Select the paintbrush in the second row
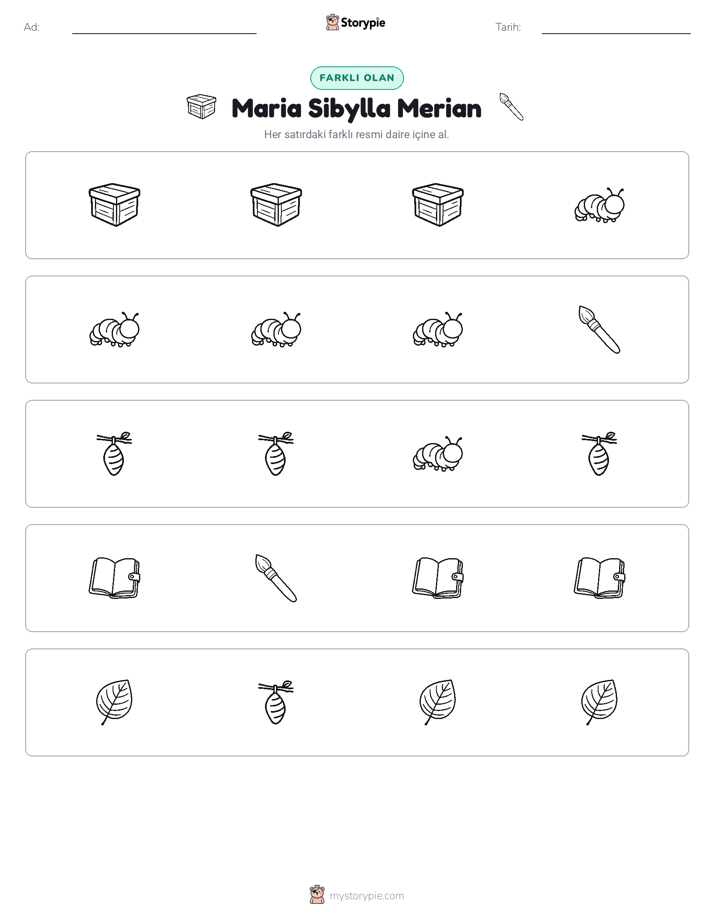Image resolution: width=714 pixels, height=924 pixels. coord(599,329)
